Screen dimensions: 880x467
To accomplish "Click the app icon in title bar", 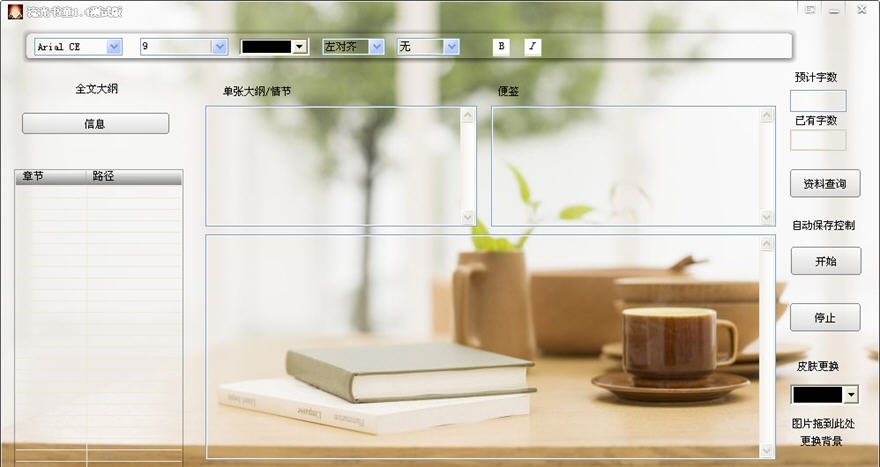I will tap(15, 11).
